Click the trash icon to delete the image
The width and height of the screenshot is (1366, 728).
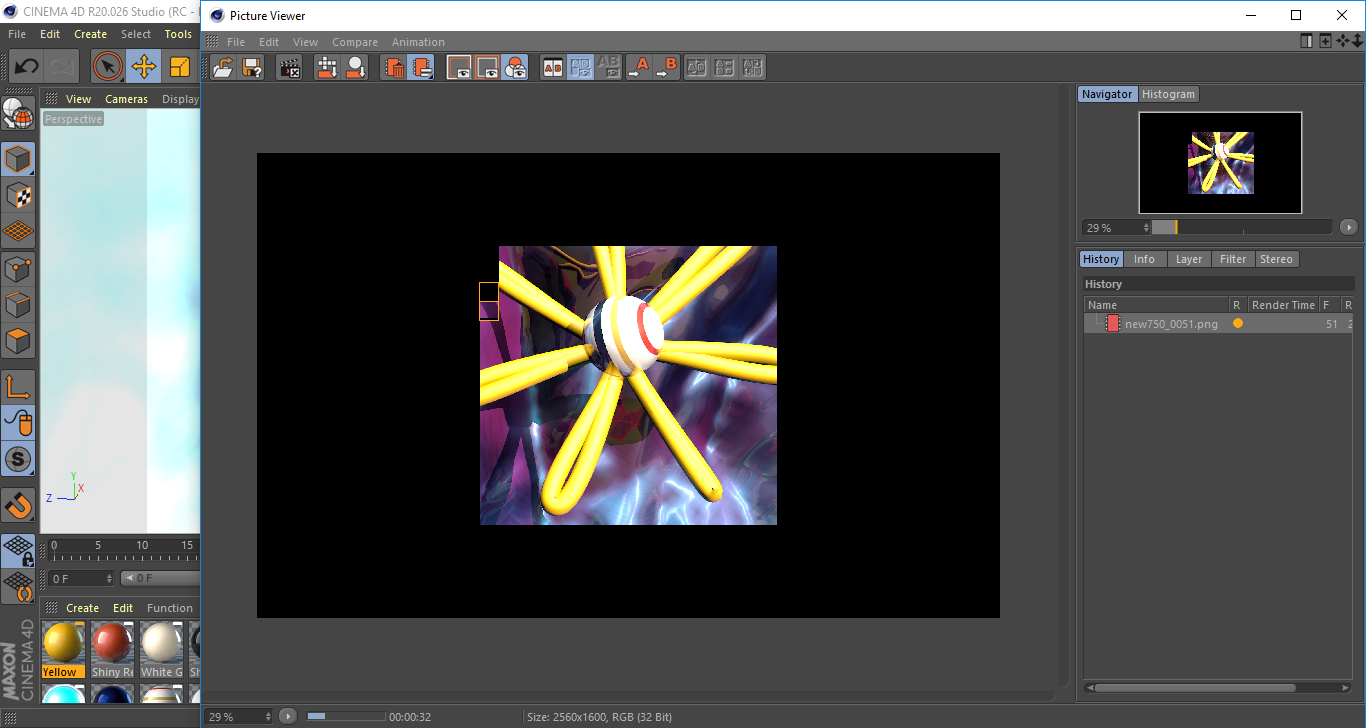tap(394, 67)
